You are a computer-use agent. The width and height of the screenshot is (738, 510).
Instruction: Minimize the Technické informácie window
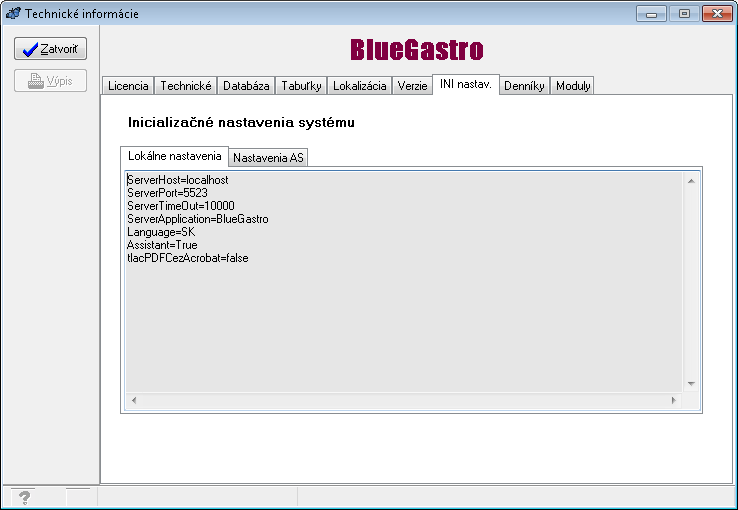click(x=651, y=13)
